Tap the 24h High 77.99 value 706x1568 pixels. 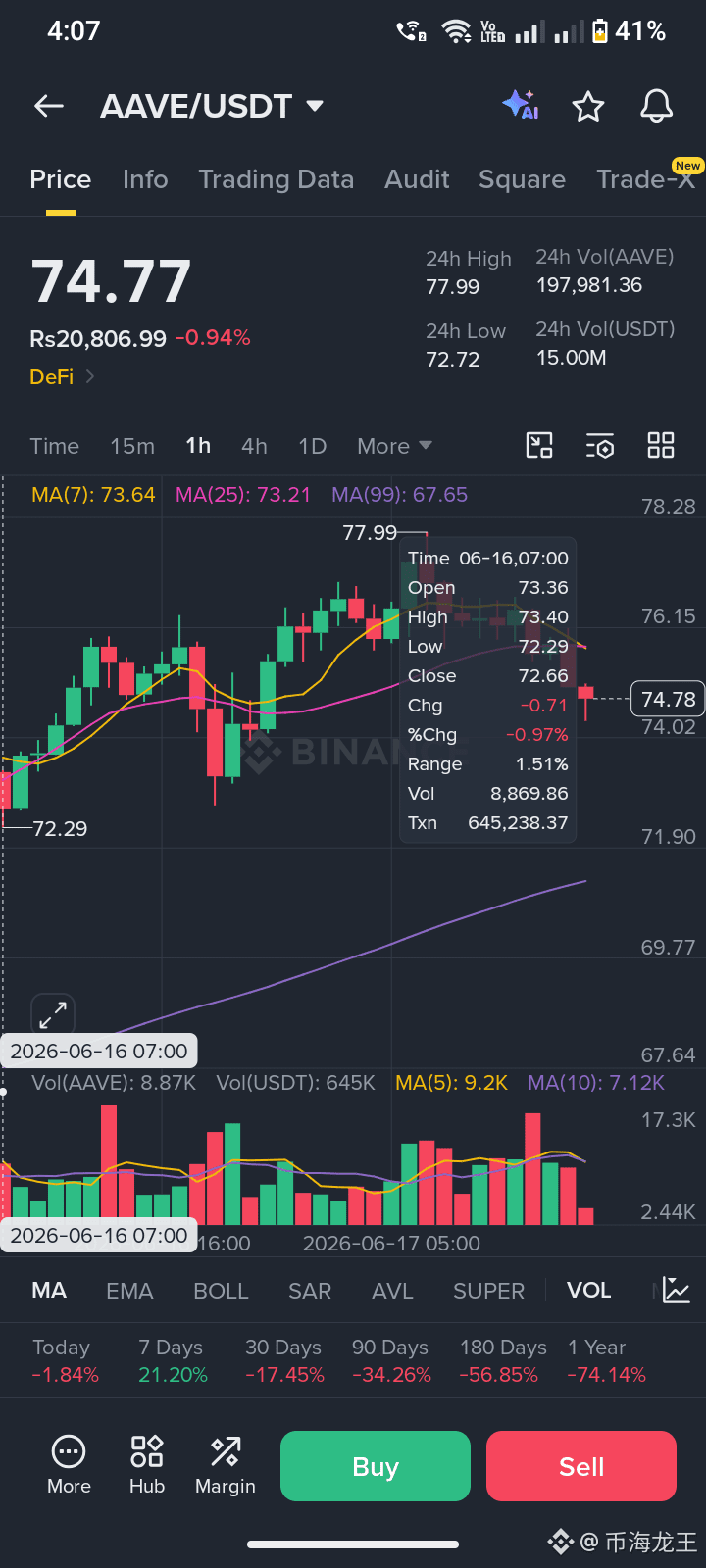[x=452, y=287]
